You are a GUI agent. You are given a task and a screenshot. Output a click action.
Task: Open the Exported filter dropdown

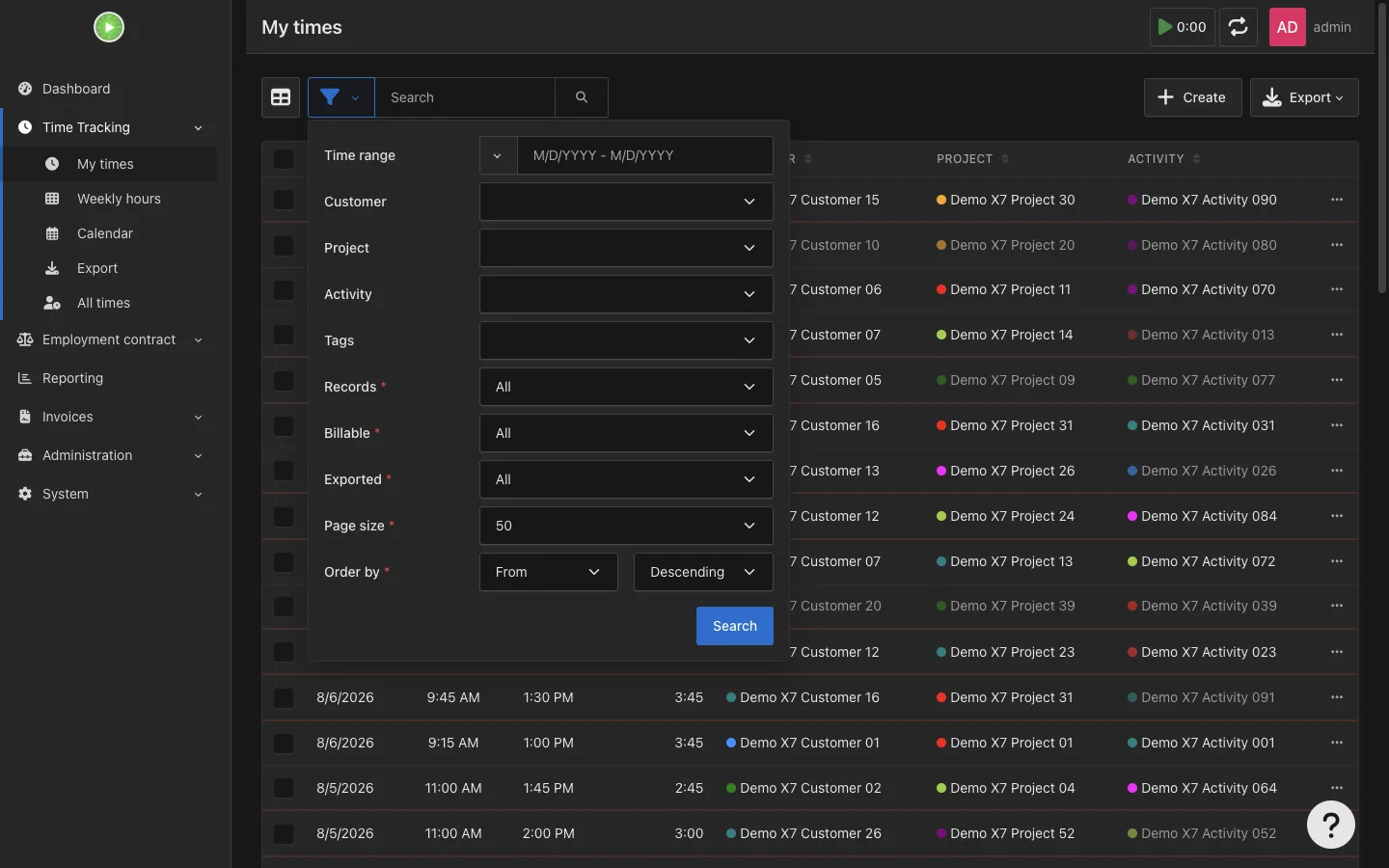pyautogui.click(x=626, y=479)
